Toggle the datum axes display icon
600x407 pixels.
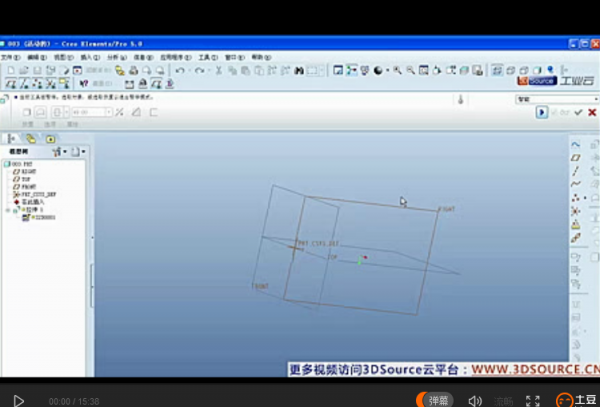[x=24, y=83]
